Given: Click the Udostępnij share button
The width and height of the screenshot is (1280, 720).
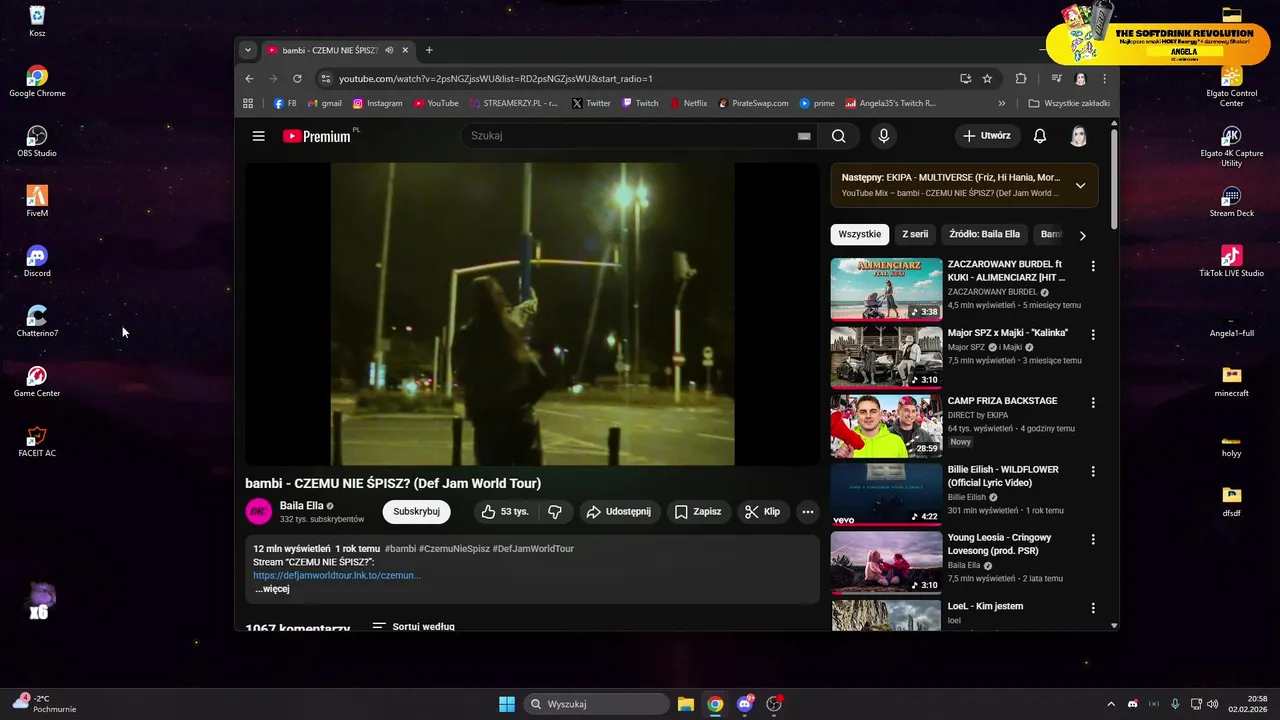Looking at the screenshot, I should click(619, 512).
